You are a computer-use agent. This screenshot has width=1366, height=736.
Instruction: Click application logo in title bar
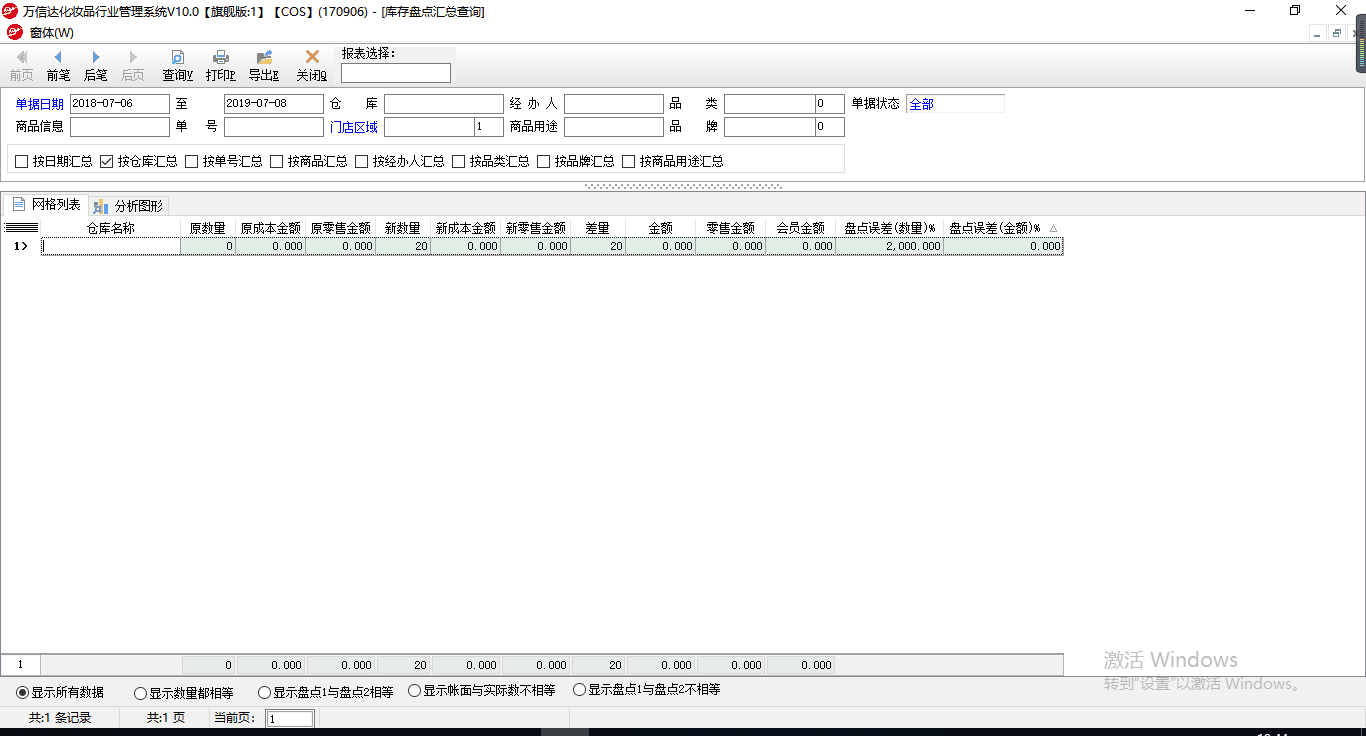[10, 11]
